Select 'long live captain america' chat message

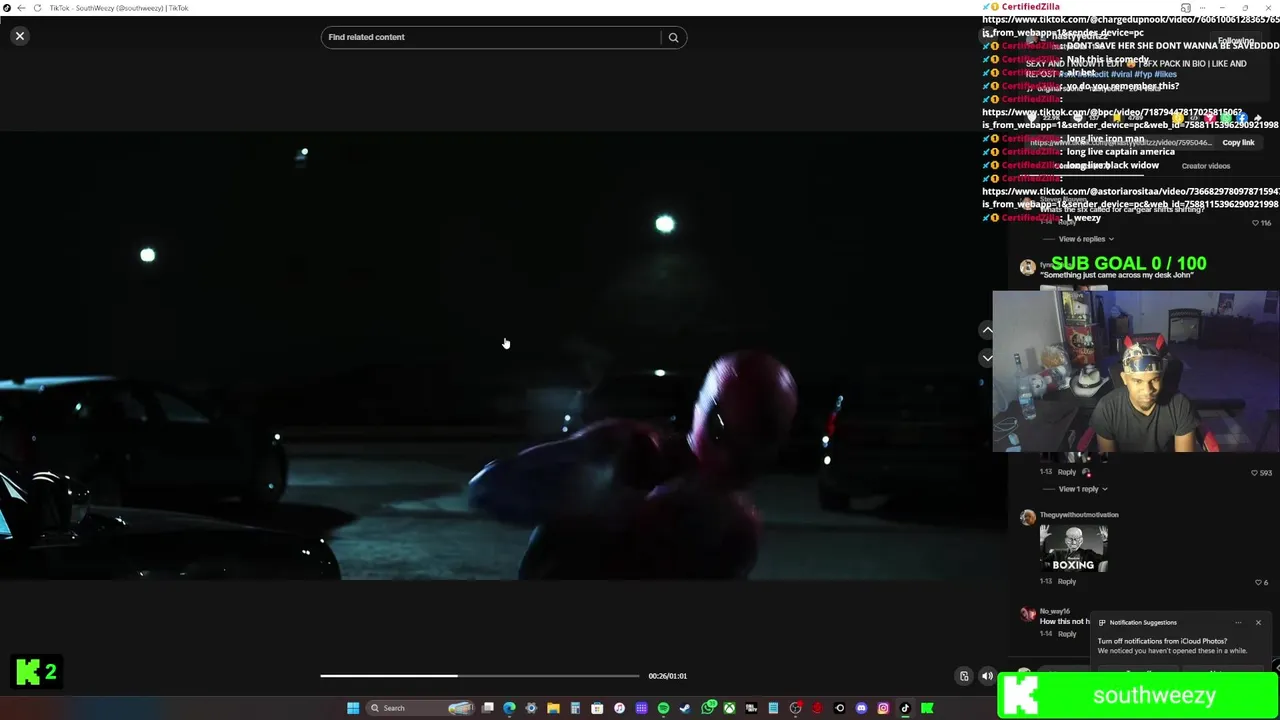coord(1120,152)
